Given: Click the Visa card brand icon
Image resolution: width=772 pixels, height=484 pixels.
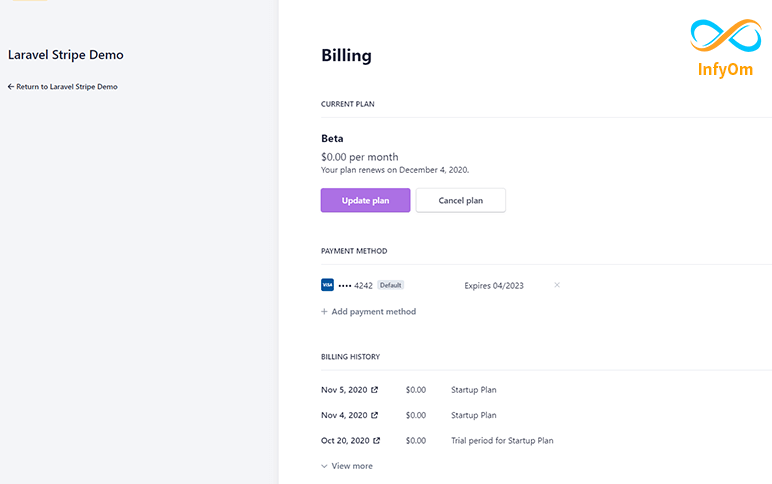Looking at the screenshot, I should coord(327,285).
